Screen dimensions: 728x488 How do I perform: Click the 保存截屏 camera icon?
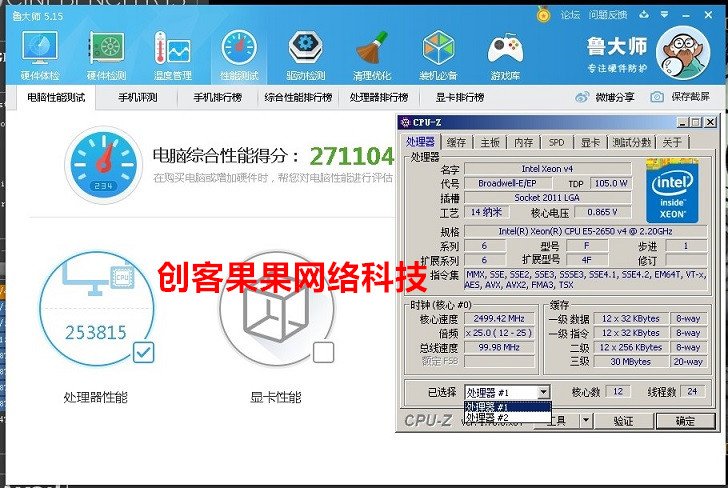pos(656,97)
